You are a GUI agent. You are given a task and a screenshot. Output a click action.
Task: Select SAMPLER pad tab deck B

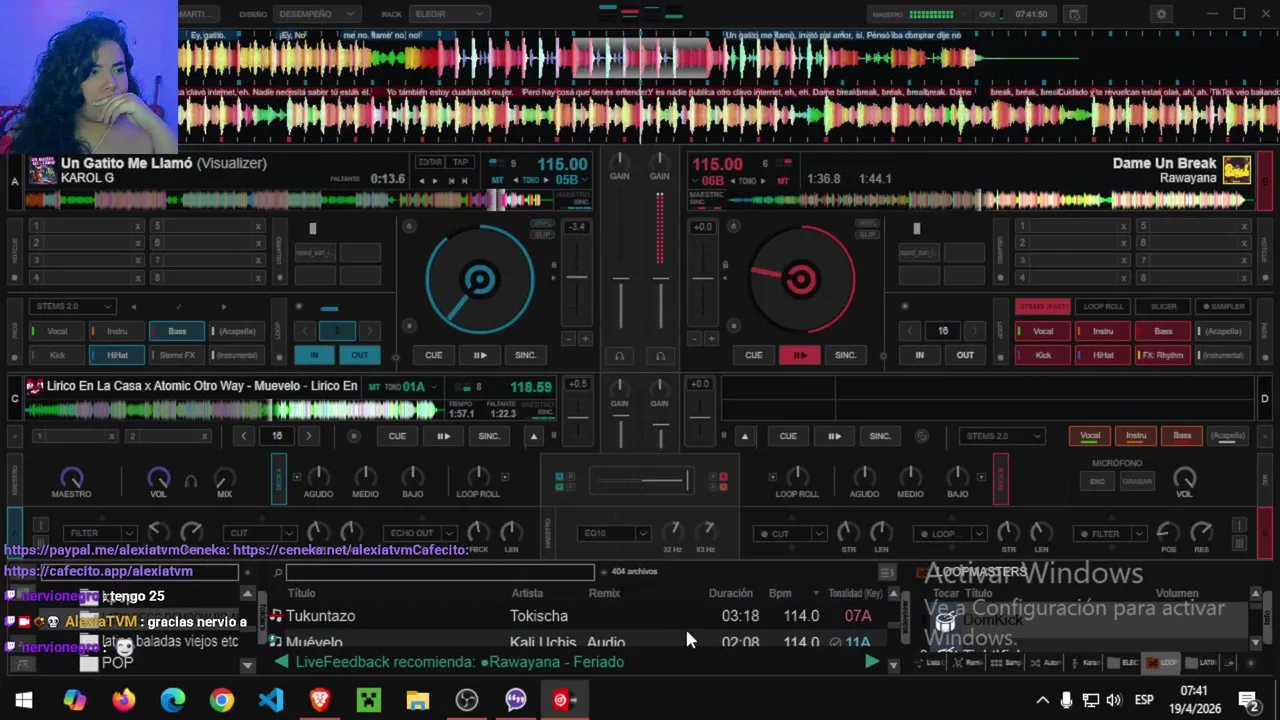tap(1222, 307)
